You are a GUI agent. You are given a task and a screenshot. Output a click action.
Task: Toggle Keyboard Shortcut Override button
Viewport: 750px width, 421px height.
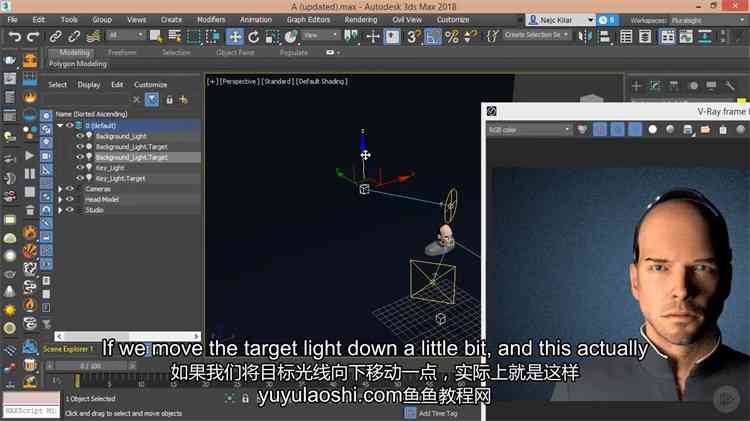[392, 36]
